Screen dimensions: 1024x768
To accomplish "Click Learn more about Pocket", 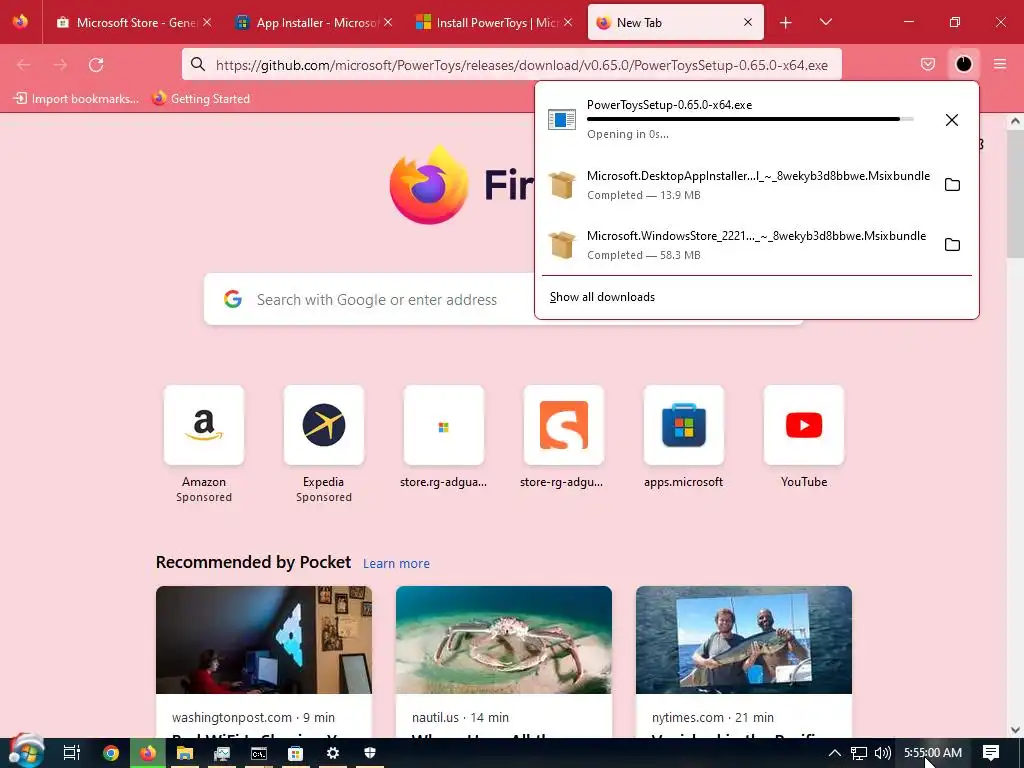I will click(x=396, y=564).
